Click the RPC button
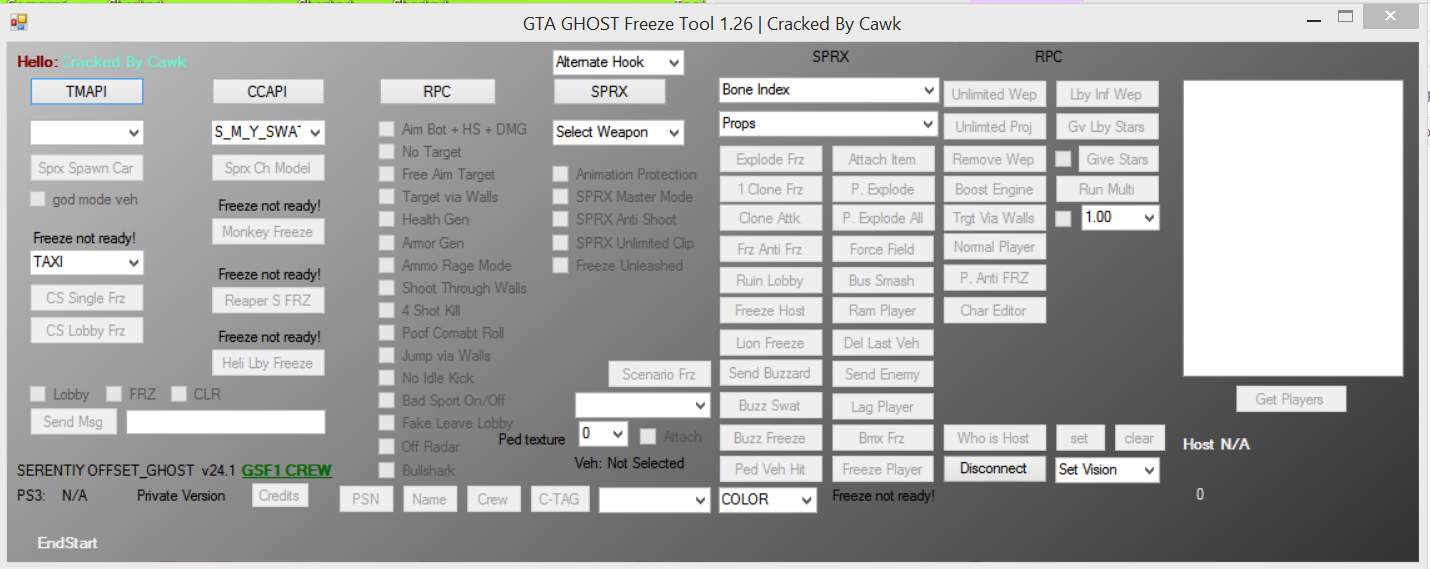The height and width of the screenshot is (569, 1430). (437, 91)
